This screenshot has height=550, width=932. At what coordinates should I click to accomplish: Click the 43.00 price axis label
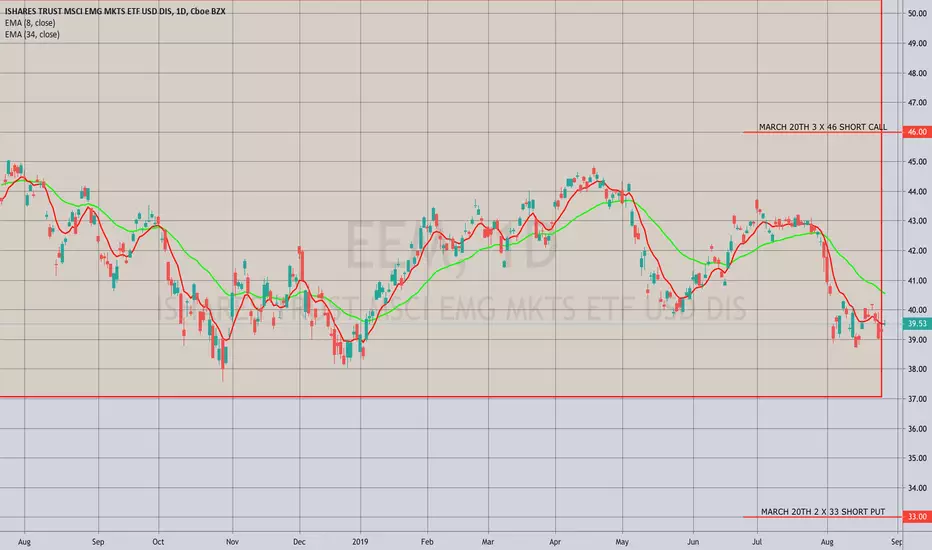[x=917, y=221]
